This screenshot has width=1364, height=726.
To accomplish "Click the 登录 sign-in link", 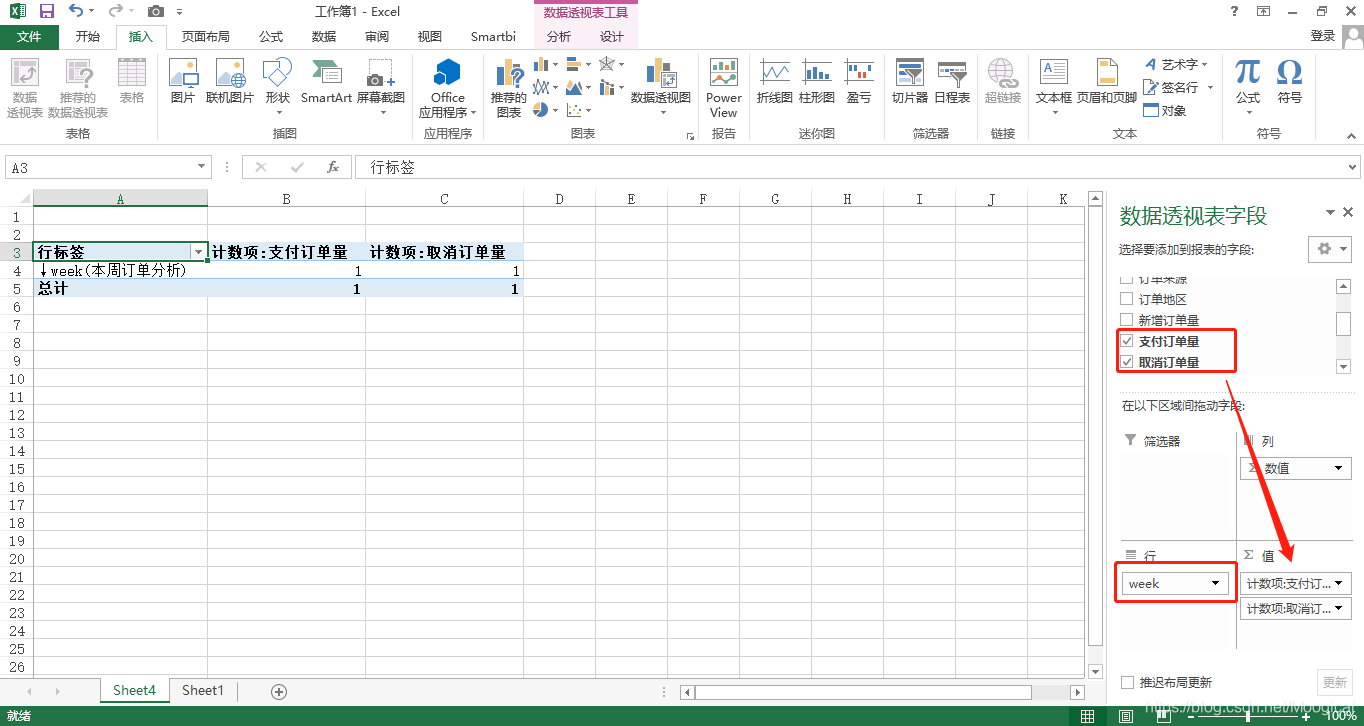I will pyautogui.click(x=1322, y=33).
